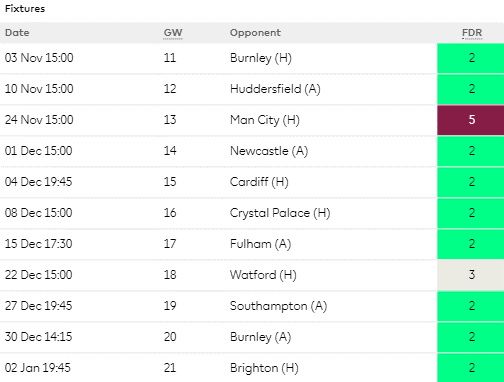Select the Cardiff (H) opponent

(259, 182)
